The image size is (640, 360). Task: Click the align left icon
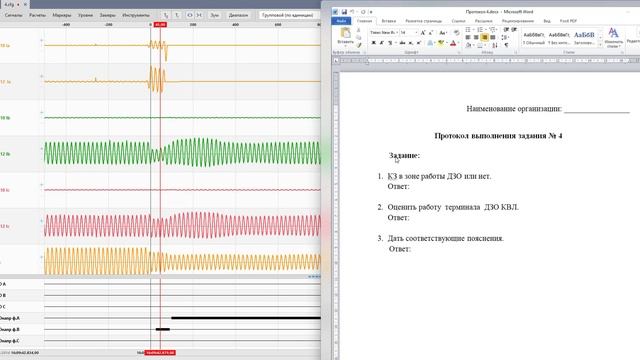coord(468,38)
